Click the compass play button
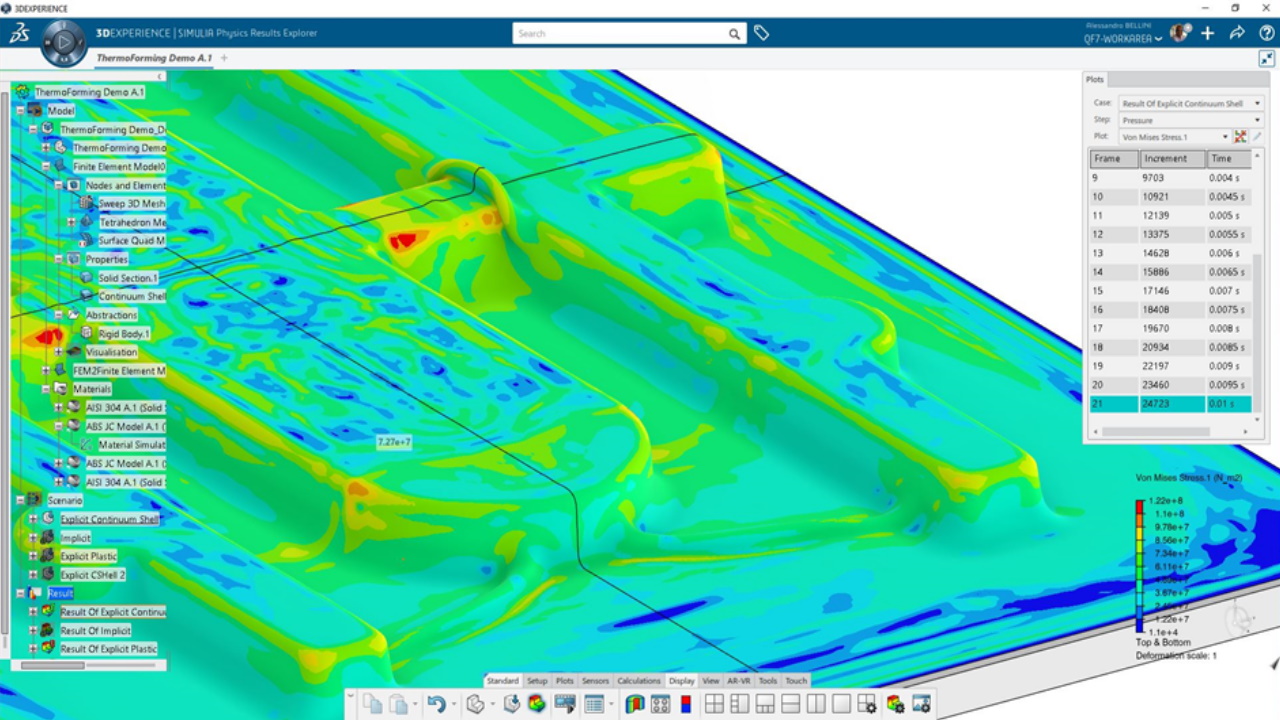 tap(63, 43)
